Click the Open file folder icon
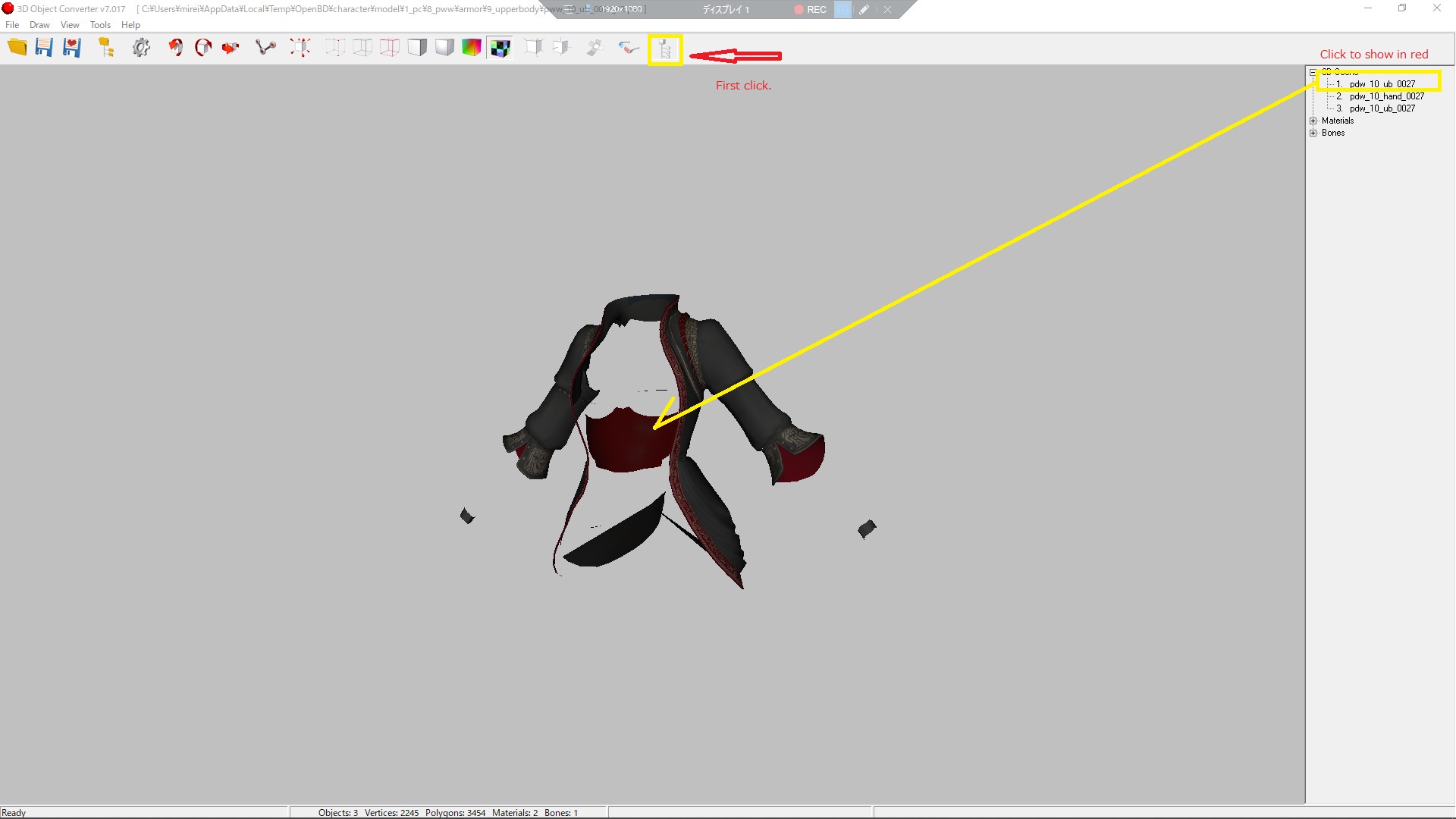 click(17, 48)
